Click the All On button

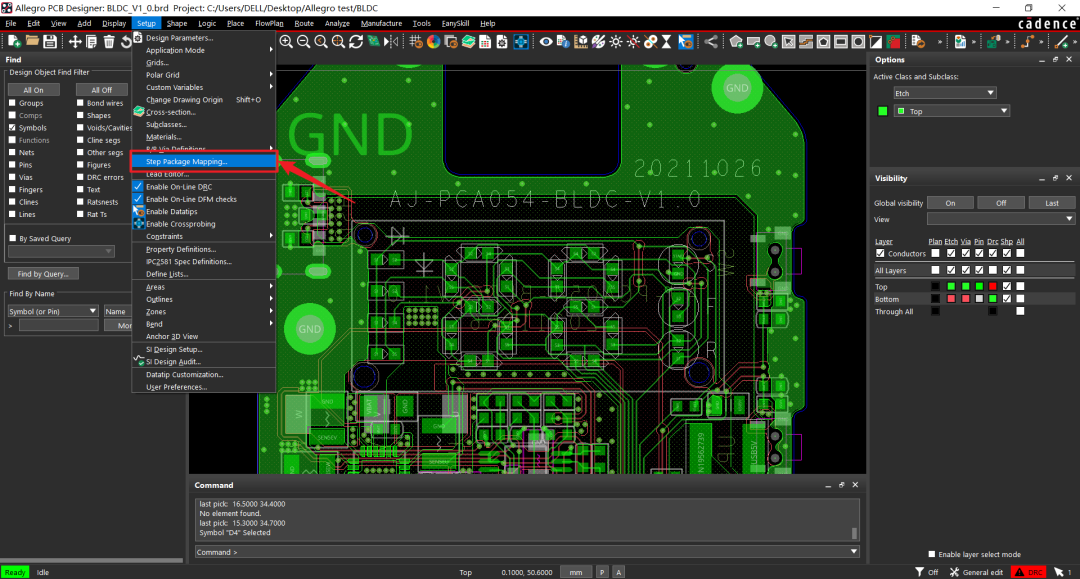[x=33, y=90]
